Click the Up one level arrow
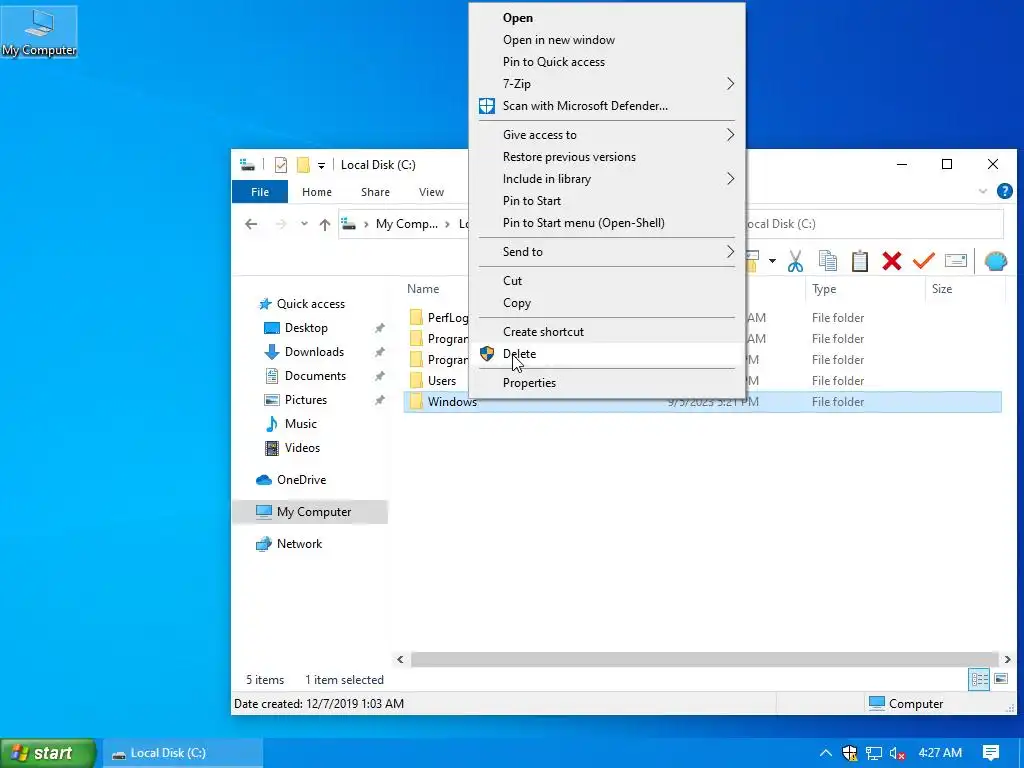This screenshot has width=1024, height=768. pyautogui.click(x=325, y=224)
